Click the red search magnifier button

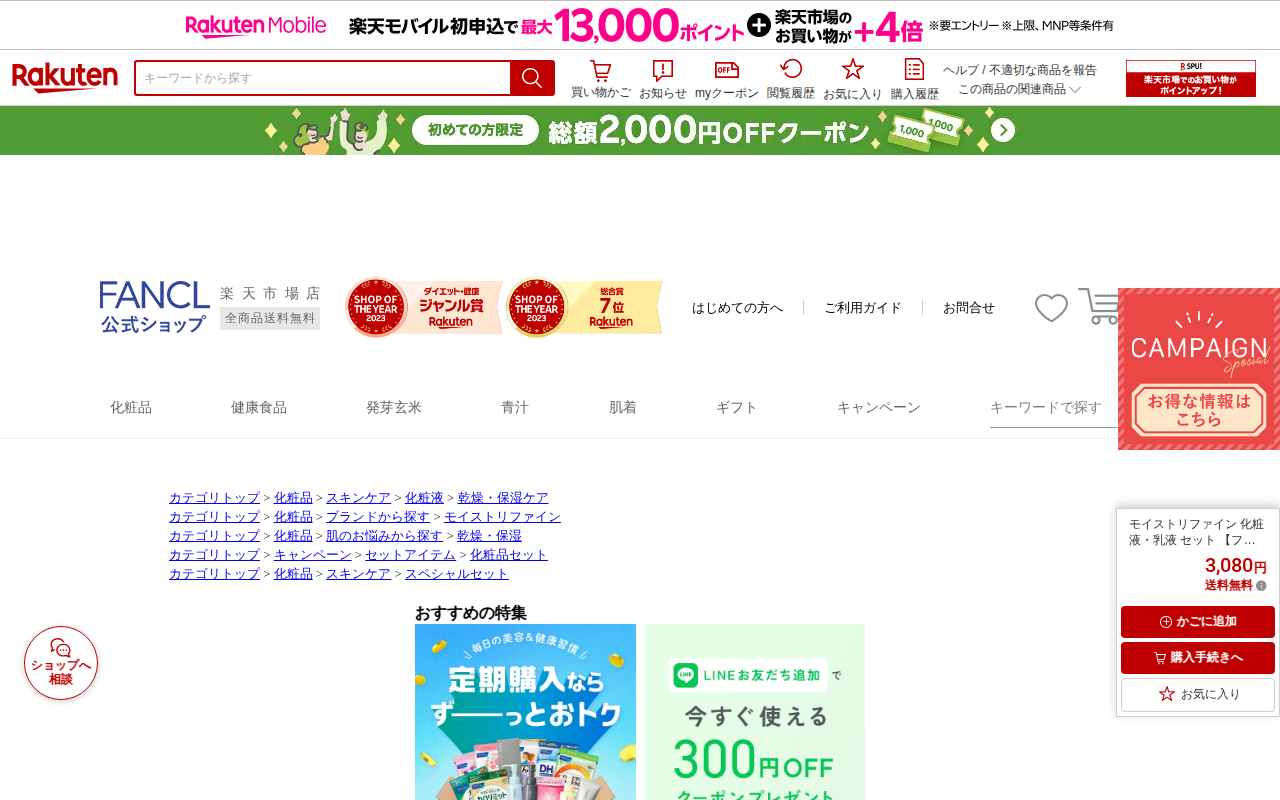tap(532, 78)
